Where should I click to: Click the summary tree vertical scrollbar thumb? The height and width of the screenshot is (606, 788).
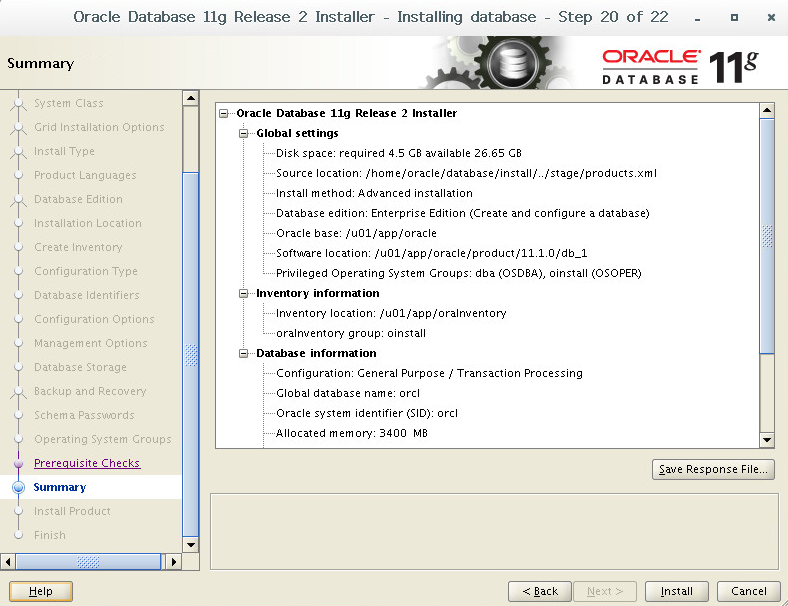pyautogui.click(x=767, y=236)
